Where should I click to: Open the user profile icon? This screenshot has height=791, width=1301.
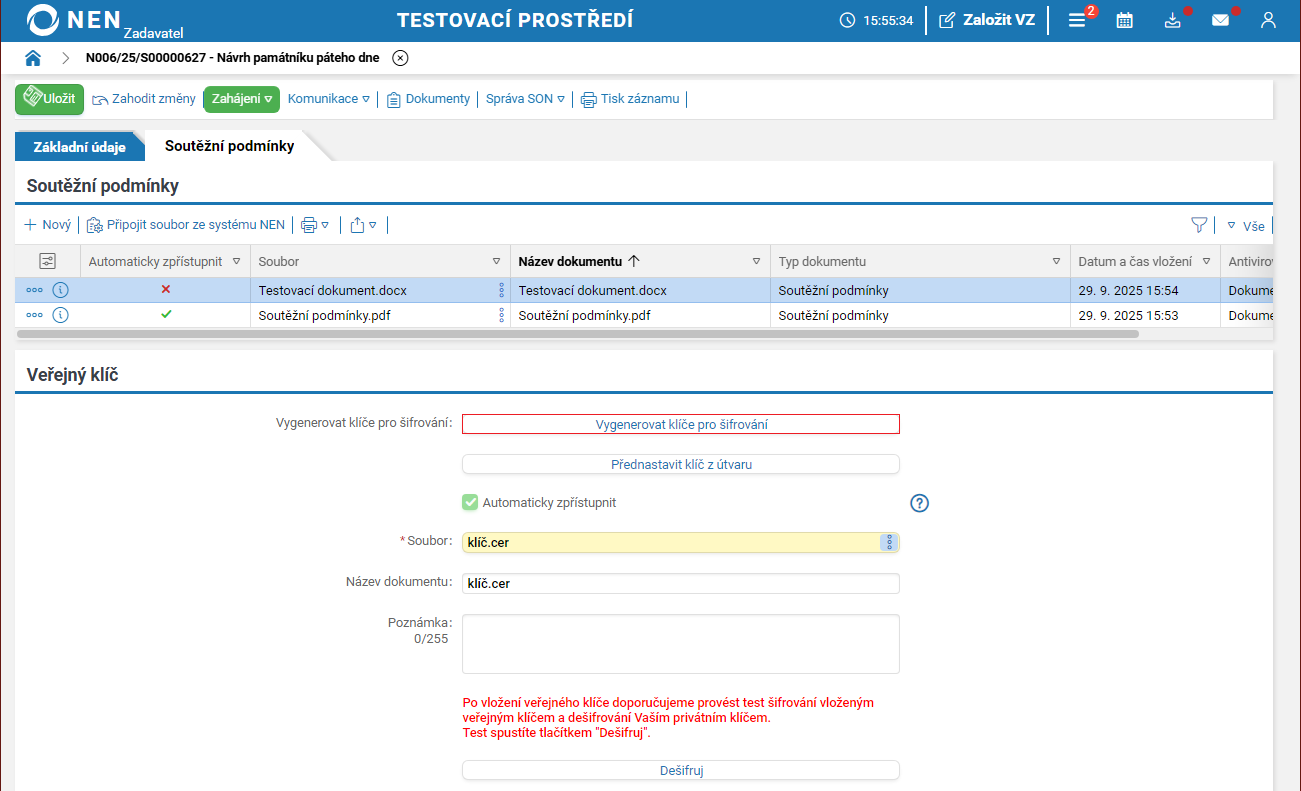click(1268, 20)
